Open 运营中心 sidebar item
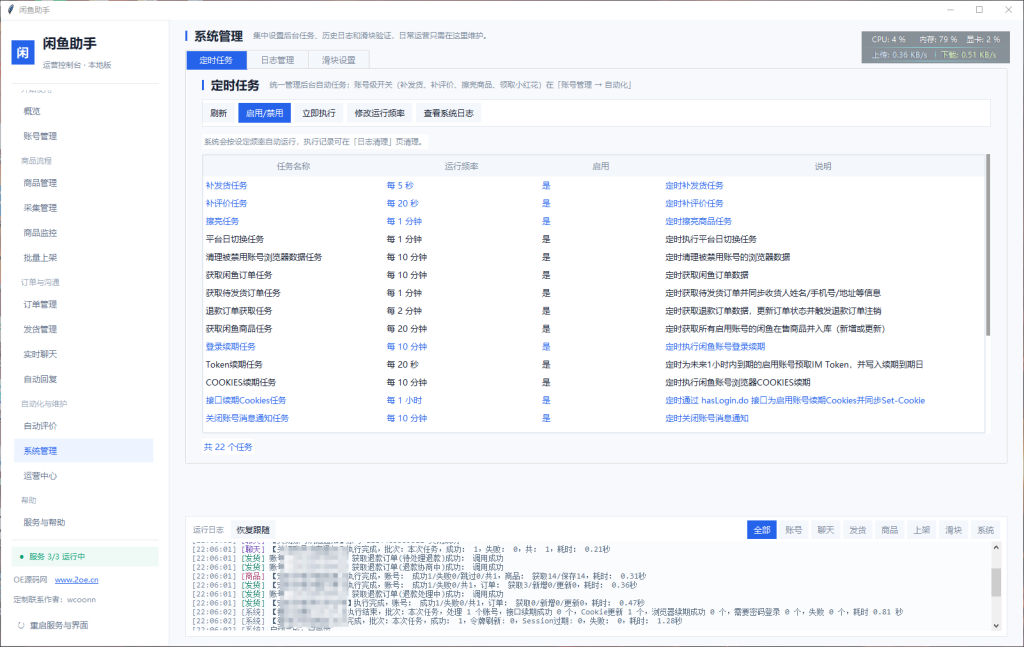The image size is (1024, 647). tap(84, 476)
